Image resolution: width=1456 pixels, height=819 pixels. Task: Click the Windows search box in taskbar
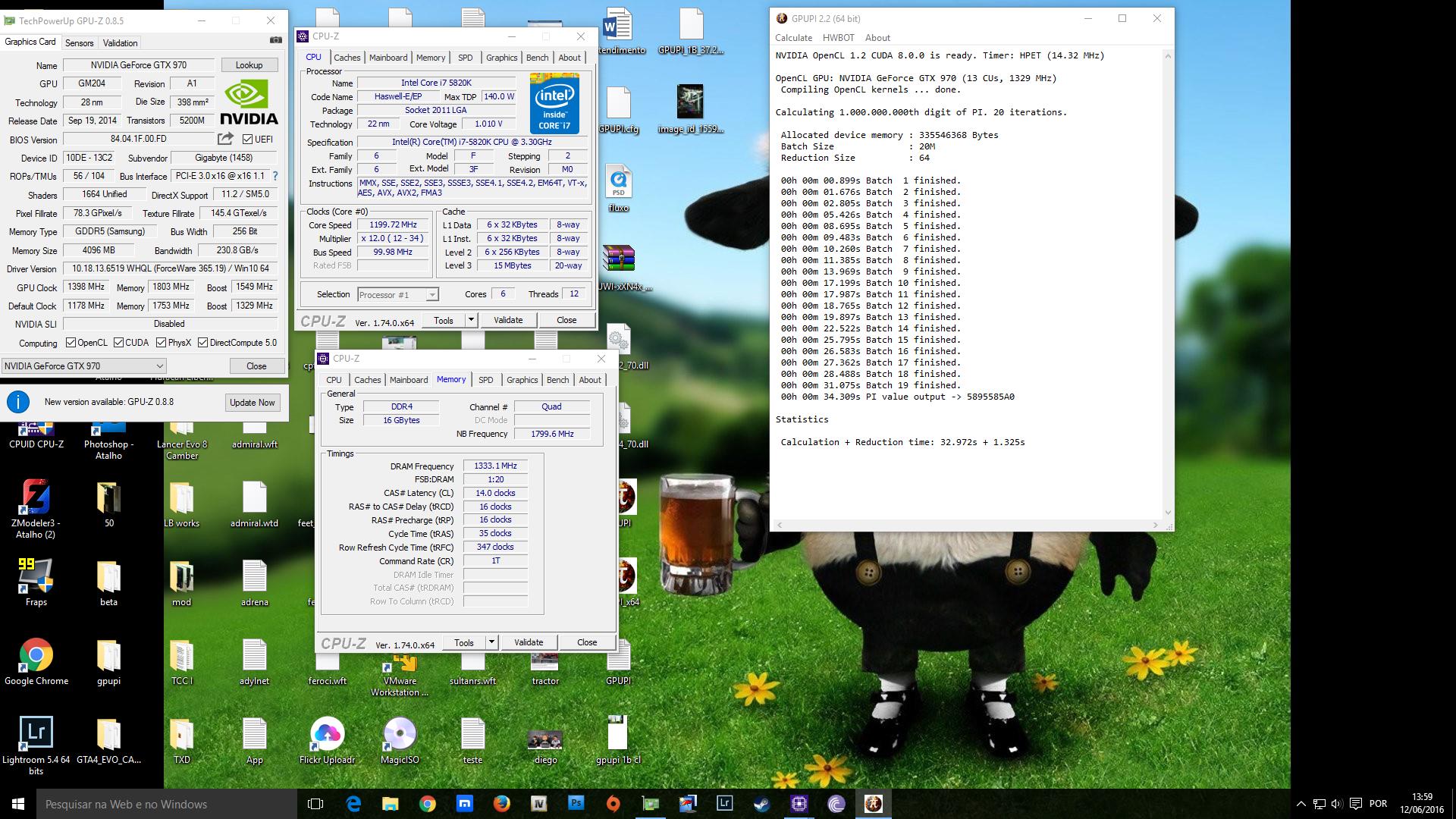(166, 804)
